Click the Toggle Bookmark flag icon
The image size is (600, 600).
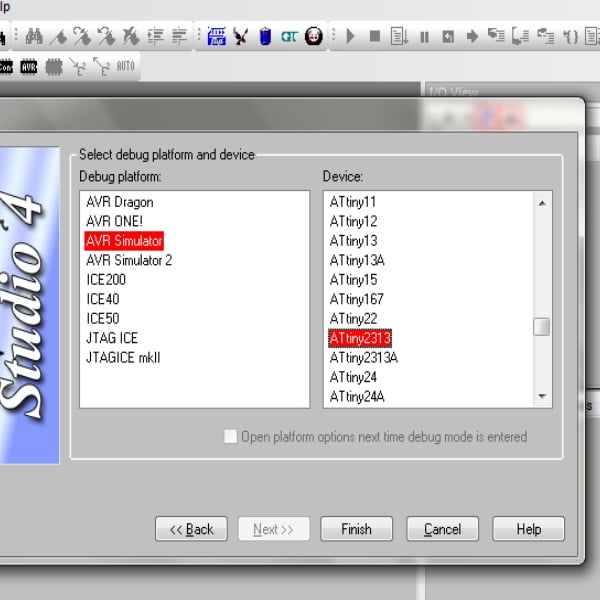coord(58,37)
